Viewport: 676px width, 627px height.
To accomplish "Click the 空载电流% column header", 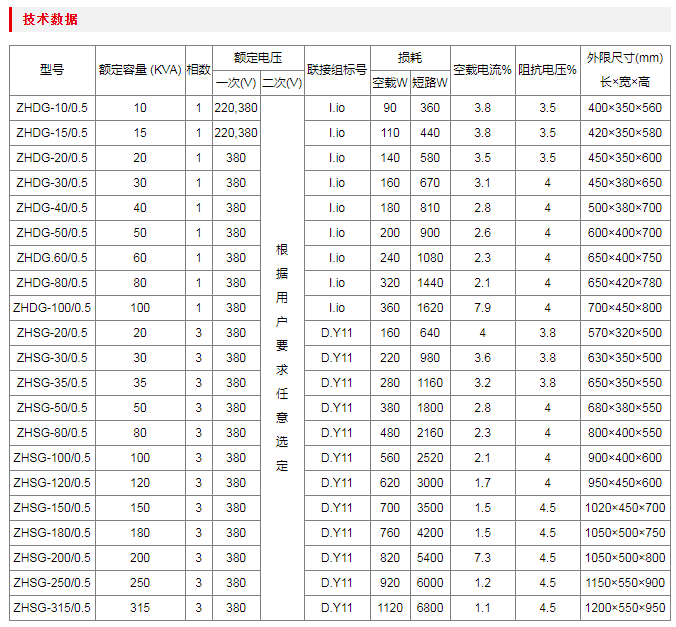I will click(482, 70).
